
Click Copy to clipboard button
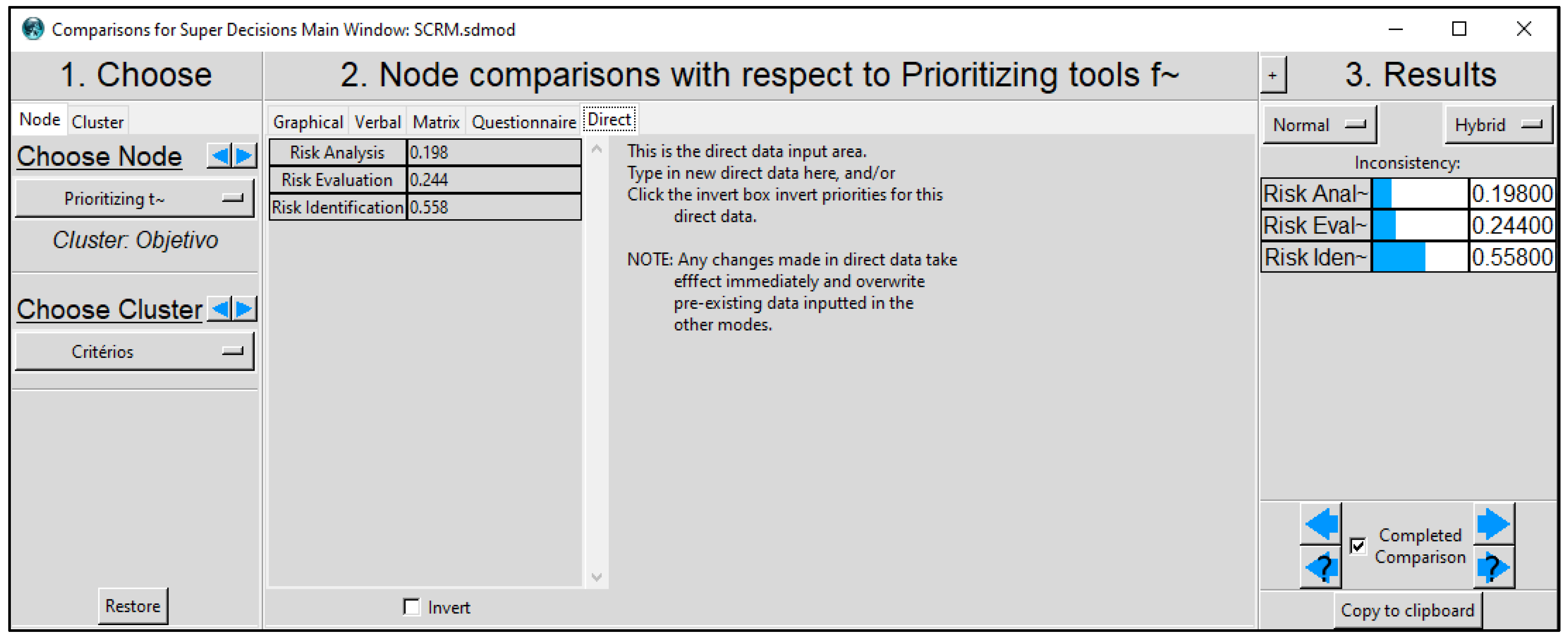1407,610
